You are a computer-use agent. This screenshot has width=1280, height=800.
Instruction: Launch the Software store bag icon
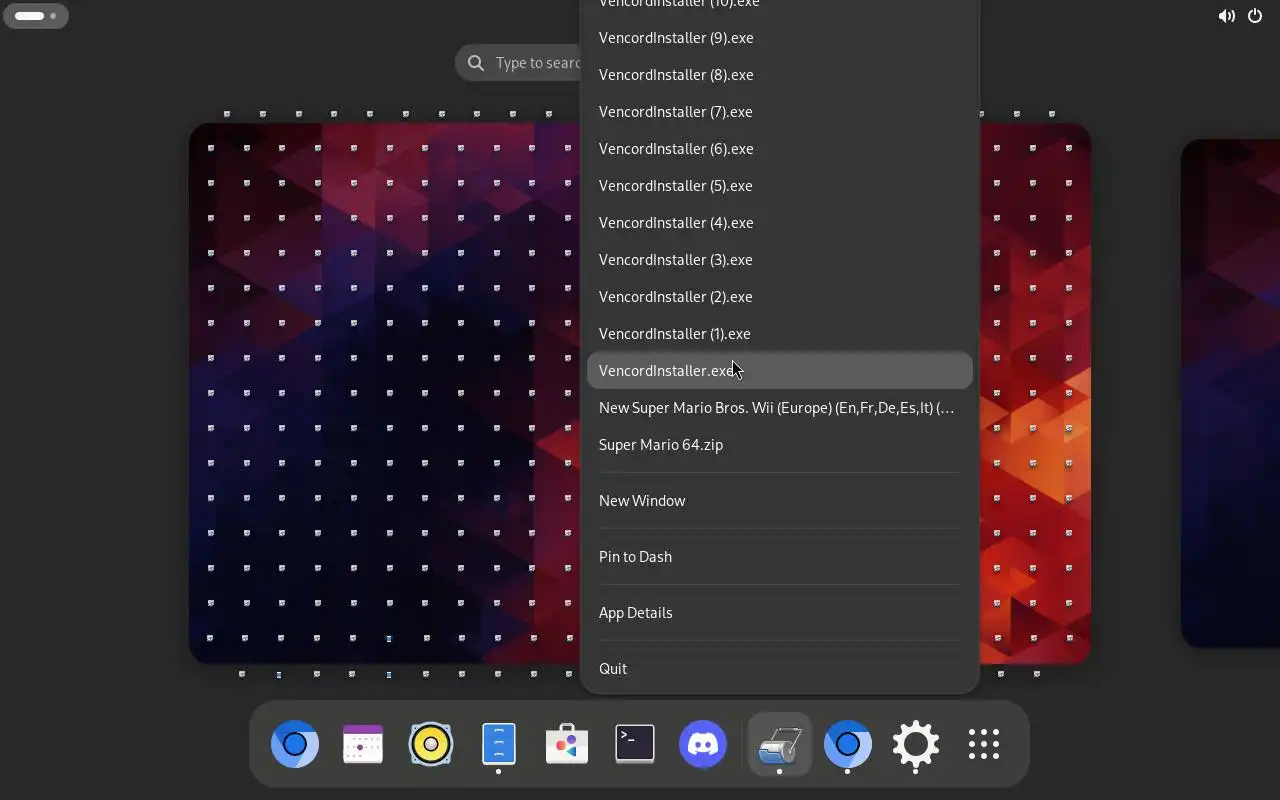click(x=567, y=744)
